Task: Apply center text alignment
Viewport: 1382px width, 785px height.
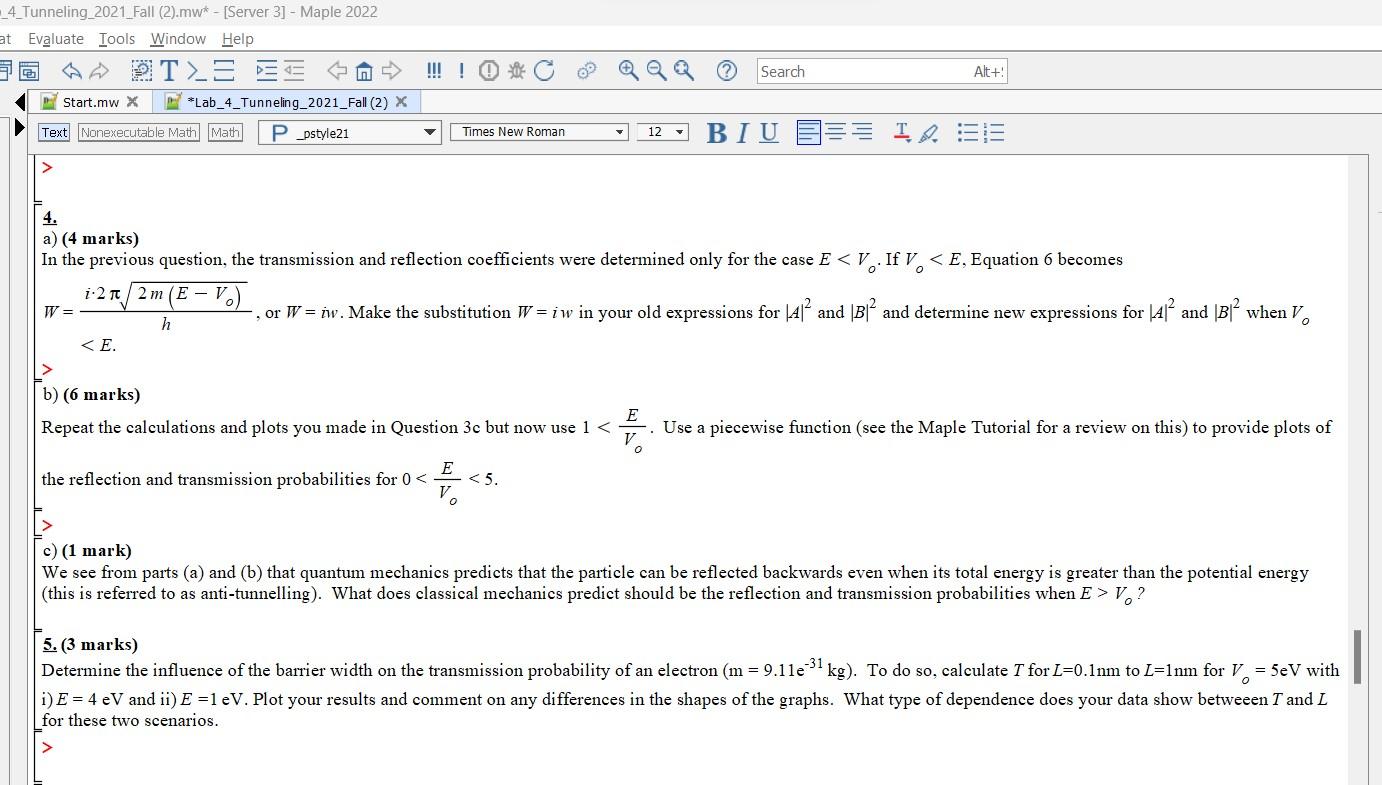Action: tap(834, 131)
